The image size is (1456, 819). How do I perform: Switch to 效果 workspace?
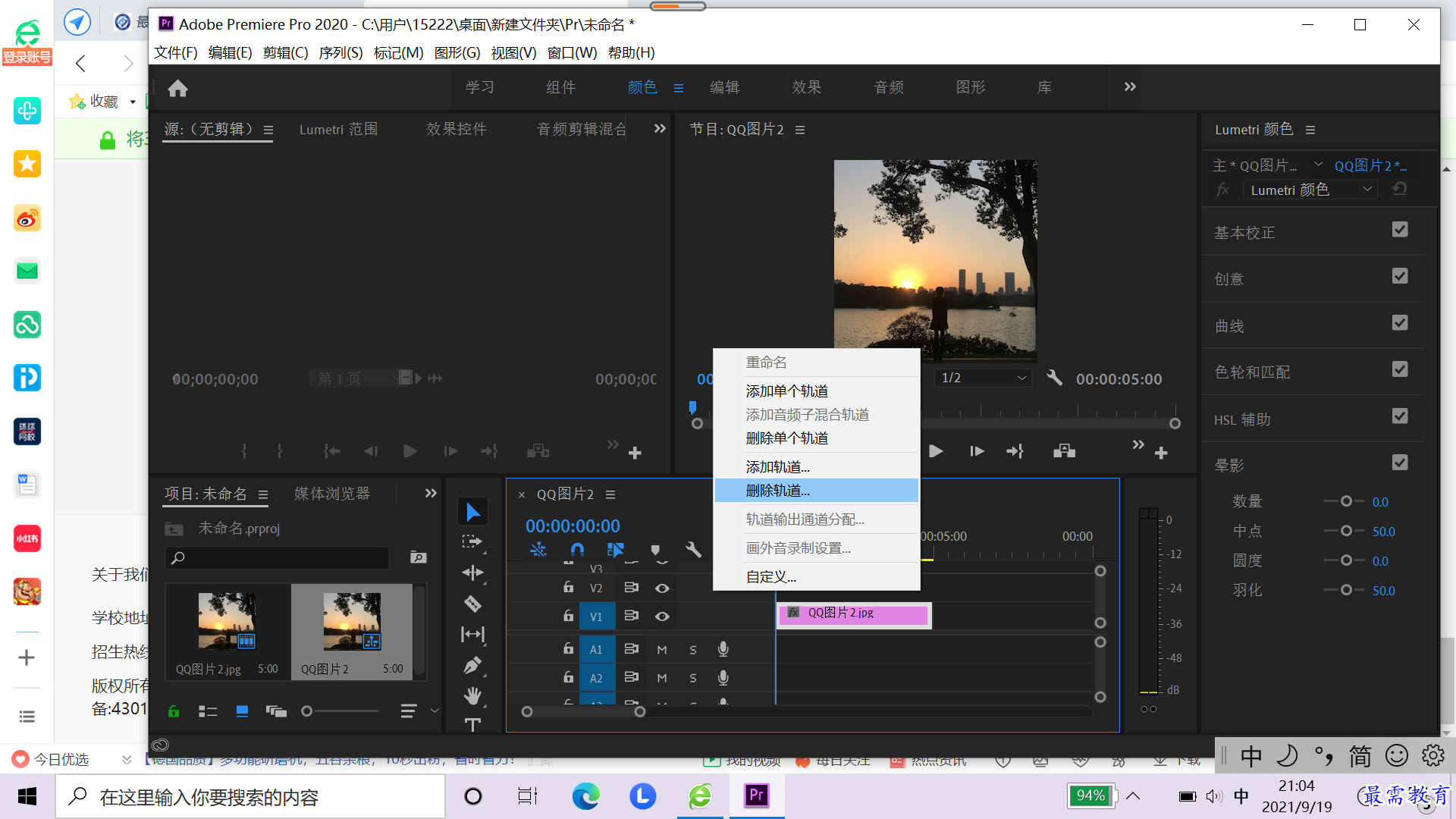click(x=806, y=87)
